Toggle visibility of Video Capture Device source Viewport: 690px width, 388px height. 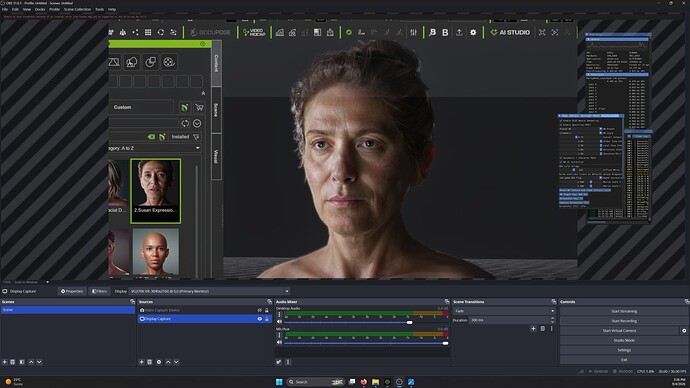260,310
